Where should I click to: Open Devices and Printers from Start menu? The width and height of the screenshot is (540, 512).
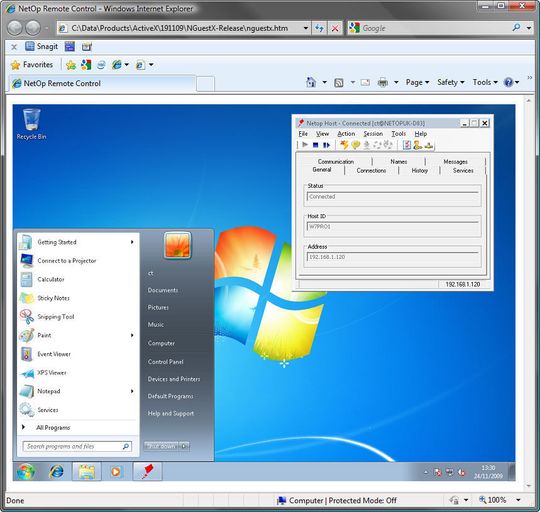(174, 379)
